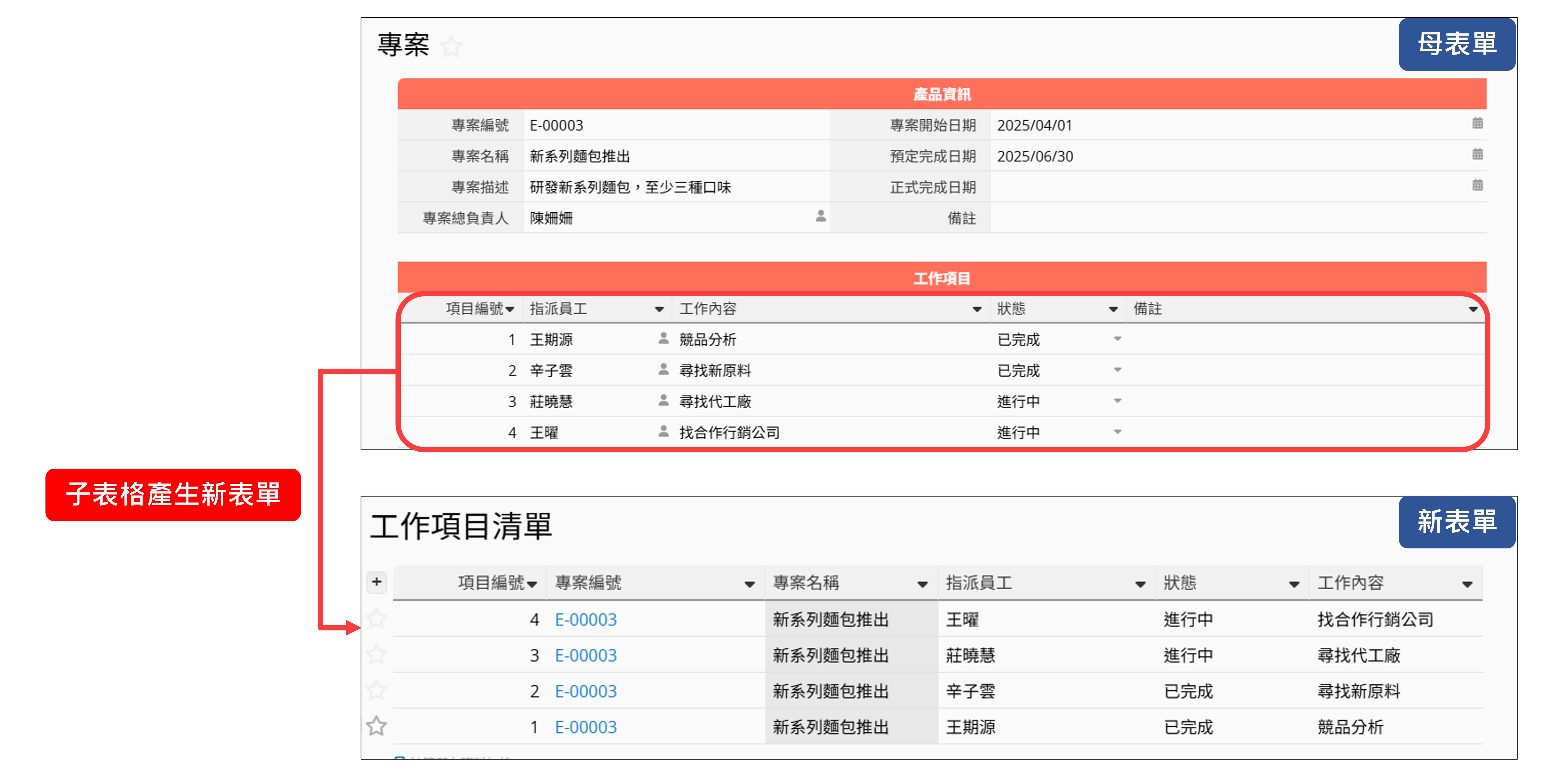The height and width of the screenshot is (784, 1544).
Task: Click date value 2025/06/30
Action: click(x=1035, y=156)
